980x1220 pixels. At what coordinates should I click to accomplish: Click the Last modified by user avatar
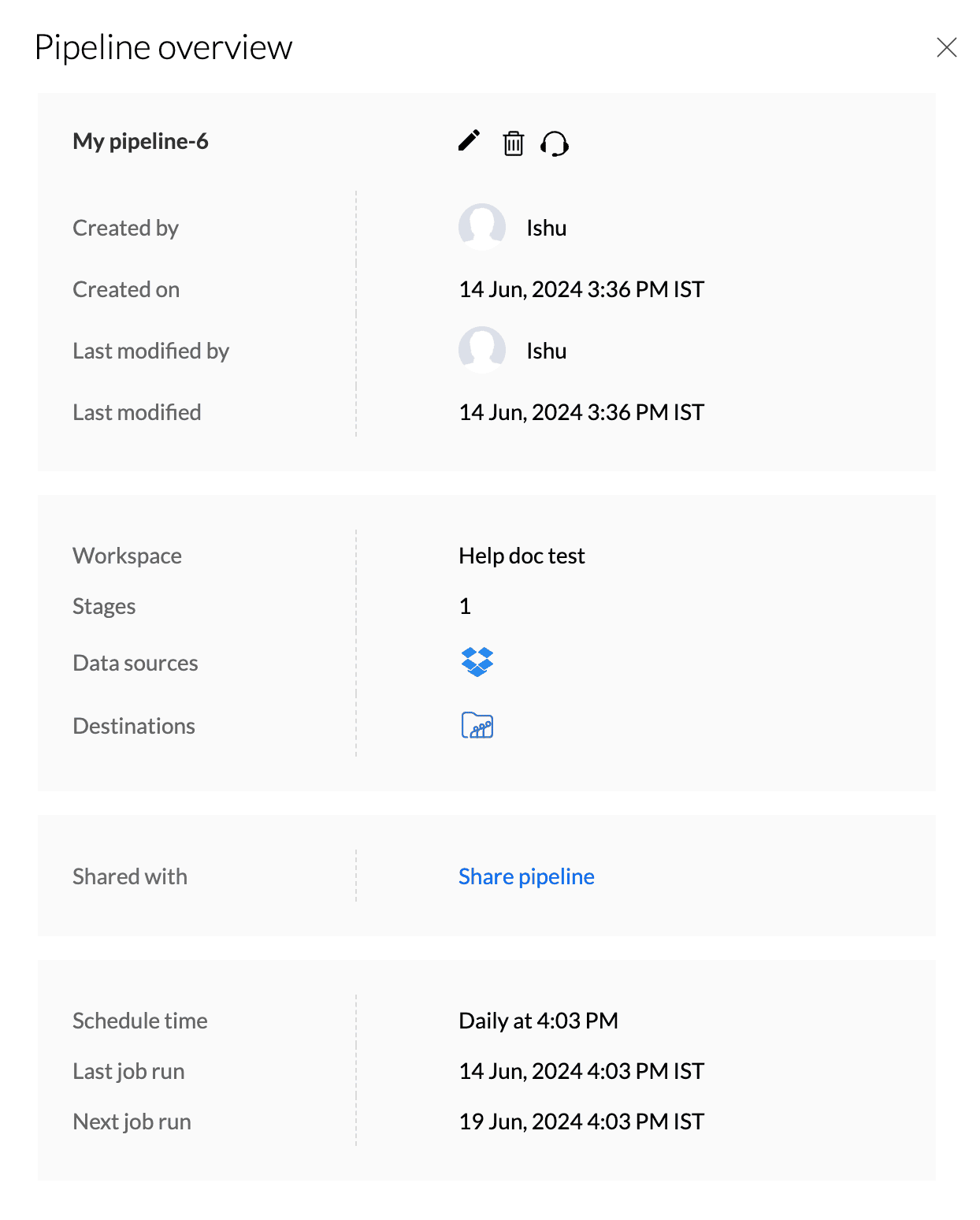(482, 350)
